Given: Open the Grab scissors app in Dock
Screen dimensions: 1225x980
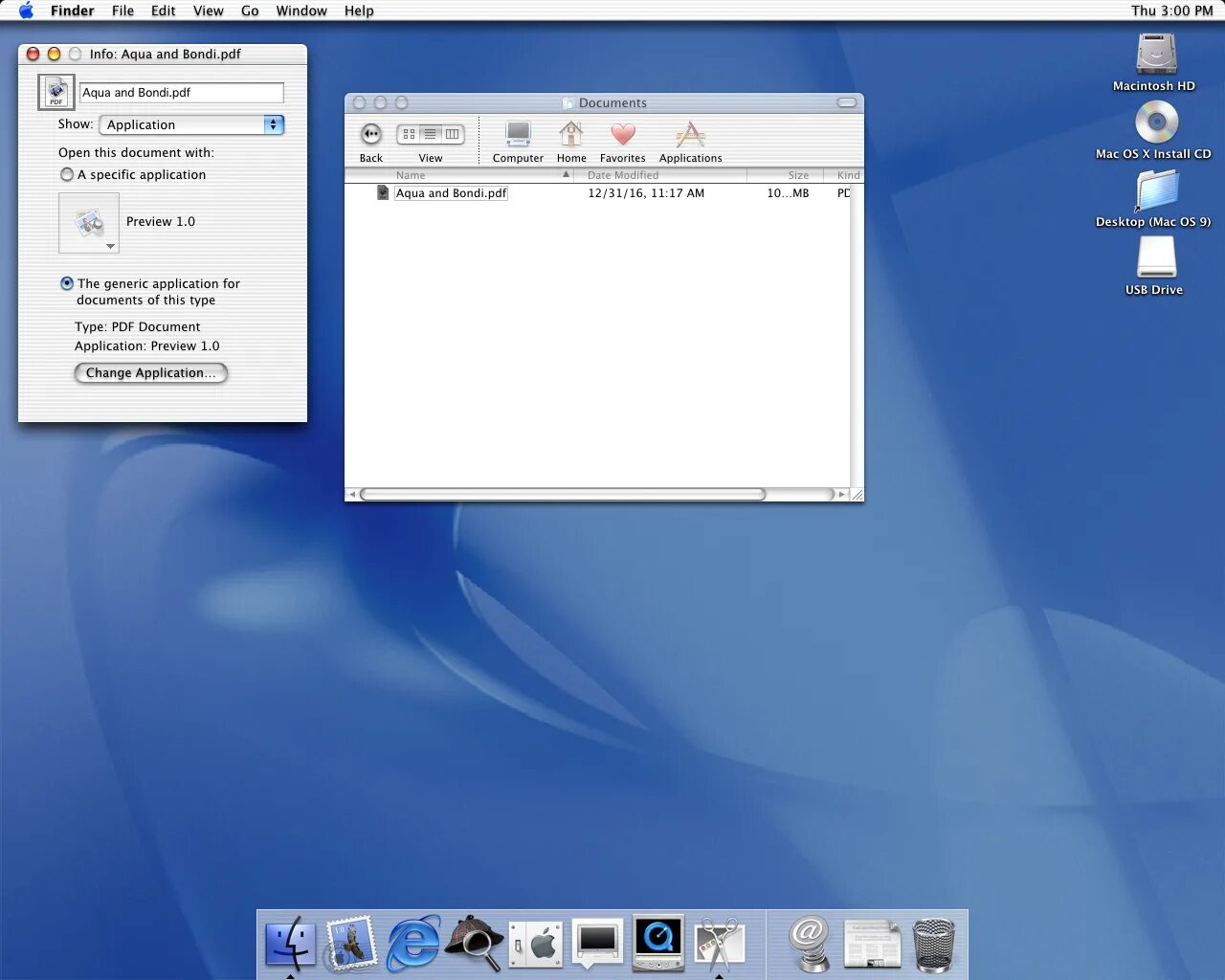Looking at the screenshot, I should 720,944.
